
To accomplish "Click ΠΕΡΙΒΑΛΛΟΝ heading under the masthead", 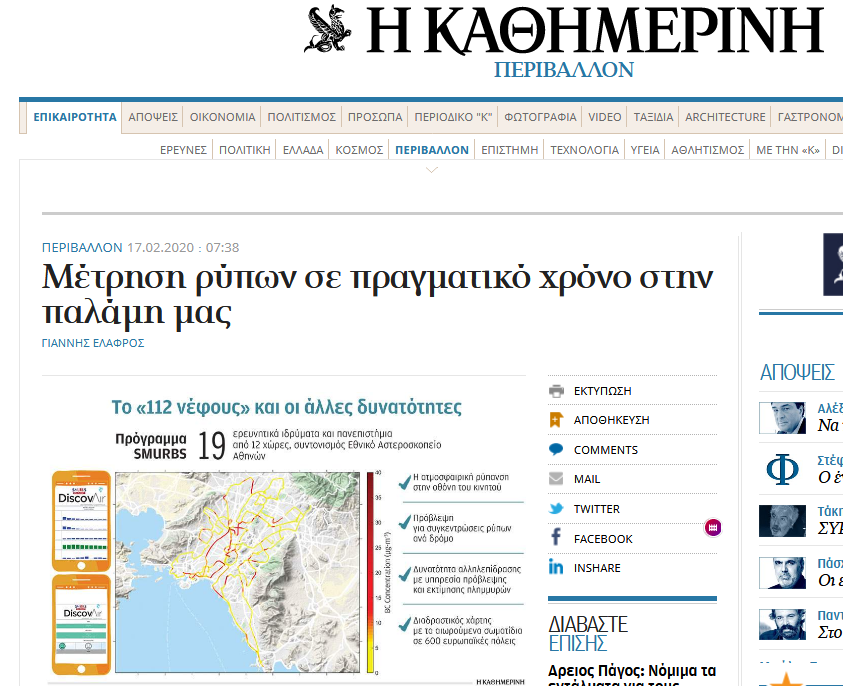I will point(563,70).
